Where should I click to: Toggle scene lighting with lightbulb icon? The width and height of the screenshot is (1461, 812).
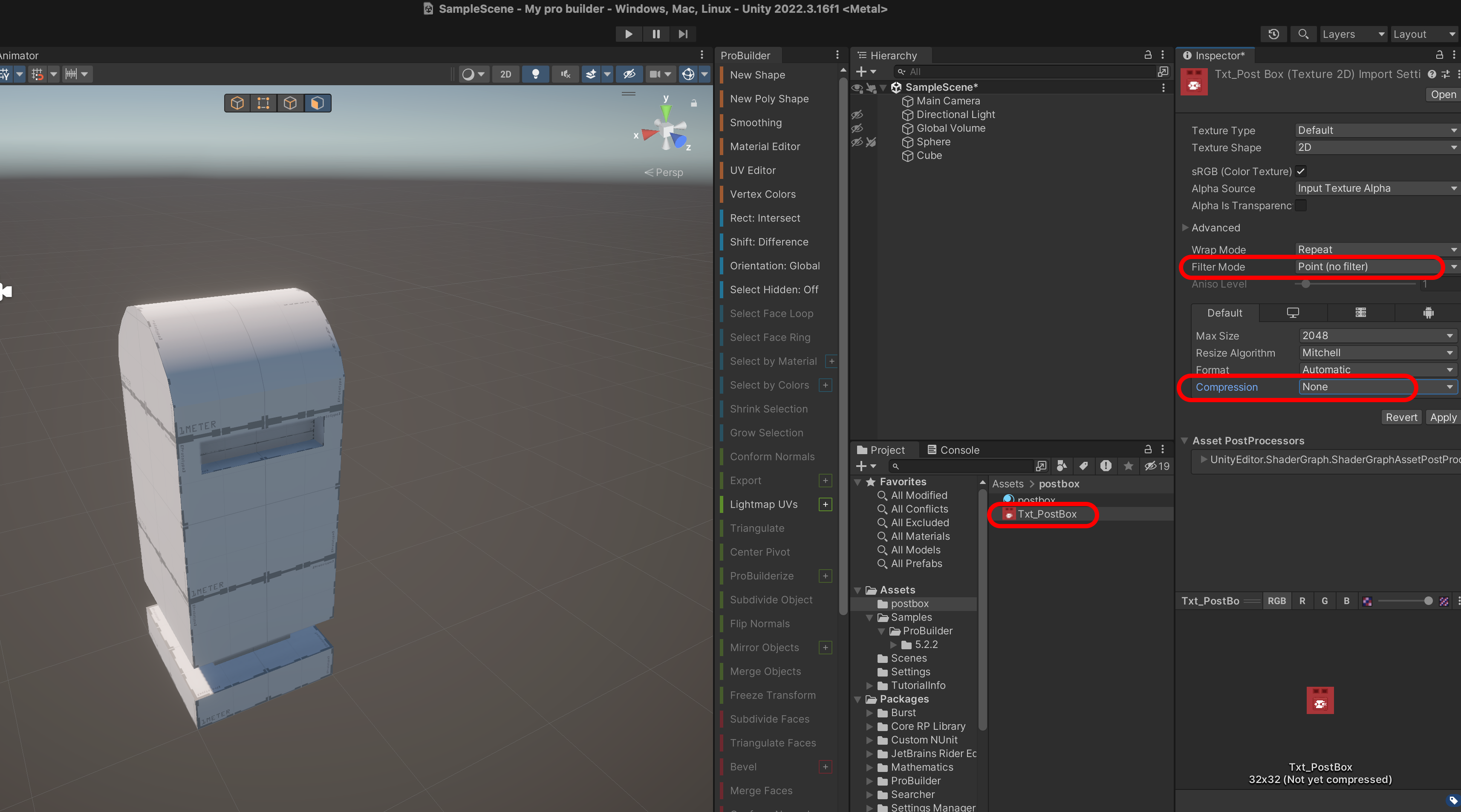pyautogui.click(x=535, y=74)
